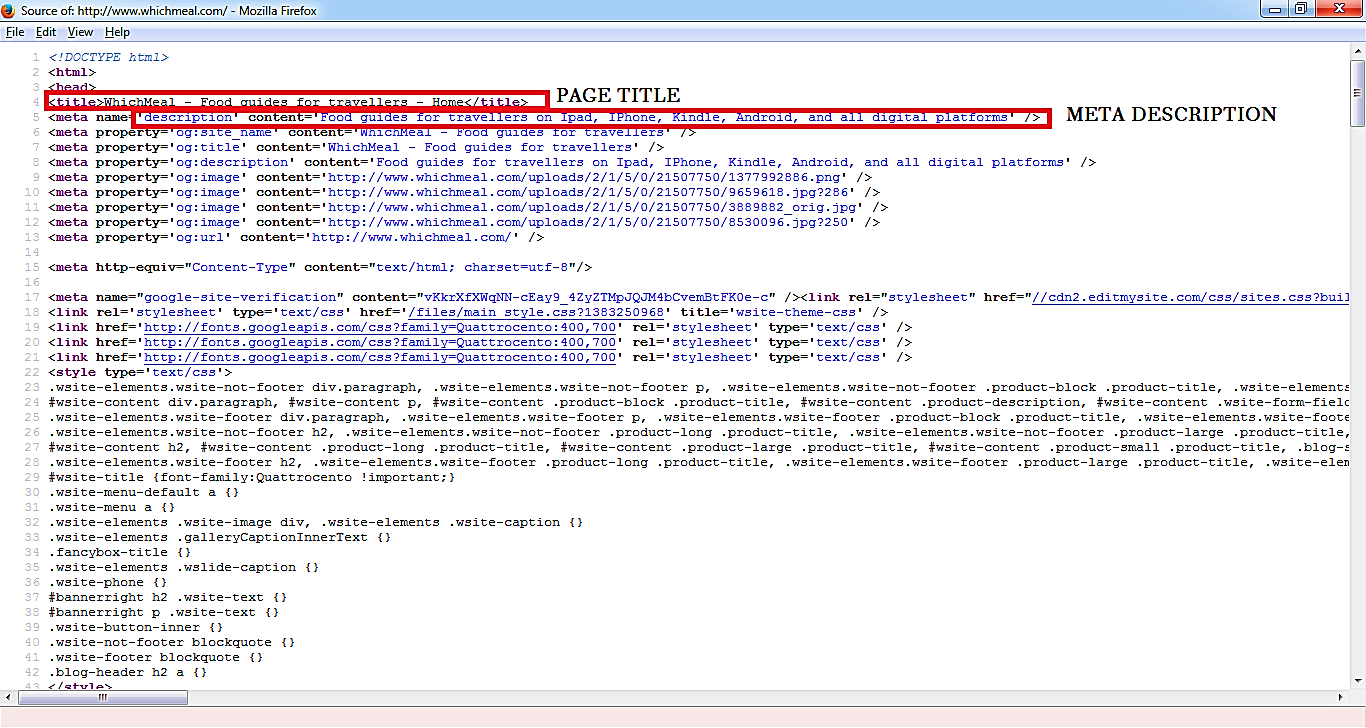Click the '.wsite-phone {}' line
This screenshot has width=1366, height=728.
coord(108,582)
